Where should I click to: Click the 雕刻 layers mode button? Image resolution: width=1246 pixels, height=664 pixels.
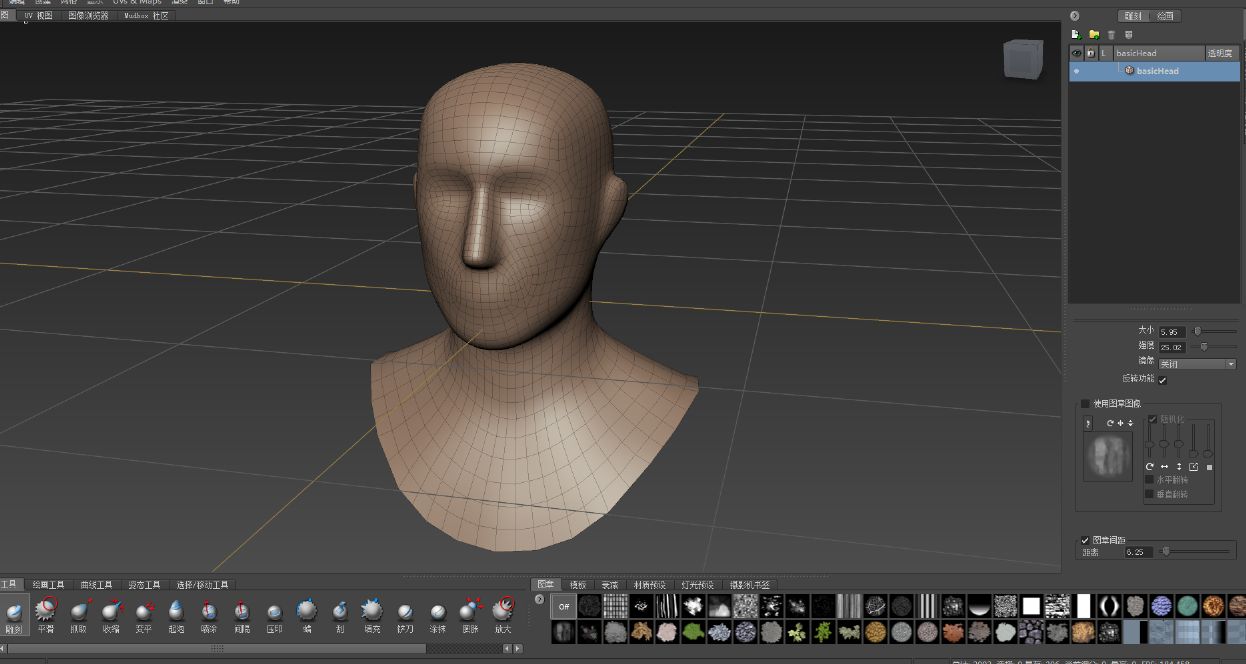click(1133, 16)
